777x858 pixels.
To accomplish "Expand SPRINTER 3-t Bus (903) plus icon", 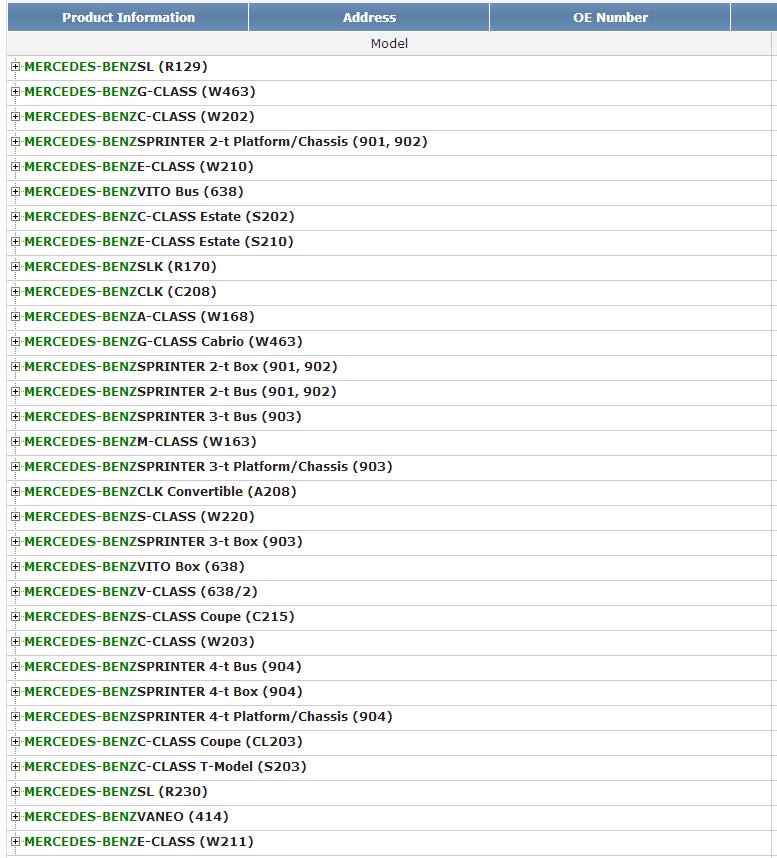I will coord(15,416).
